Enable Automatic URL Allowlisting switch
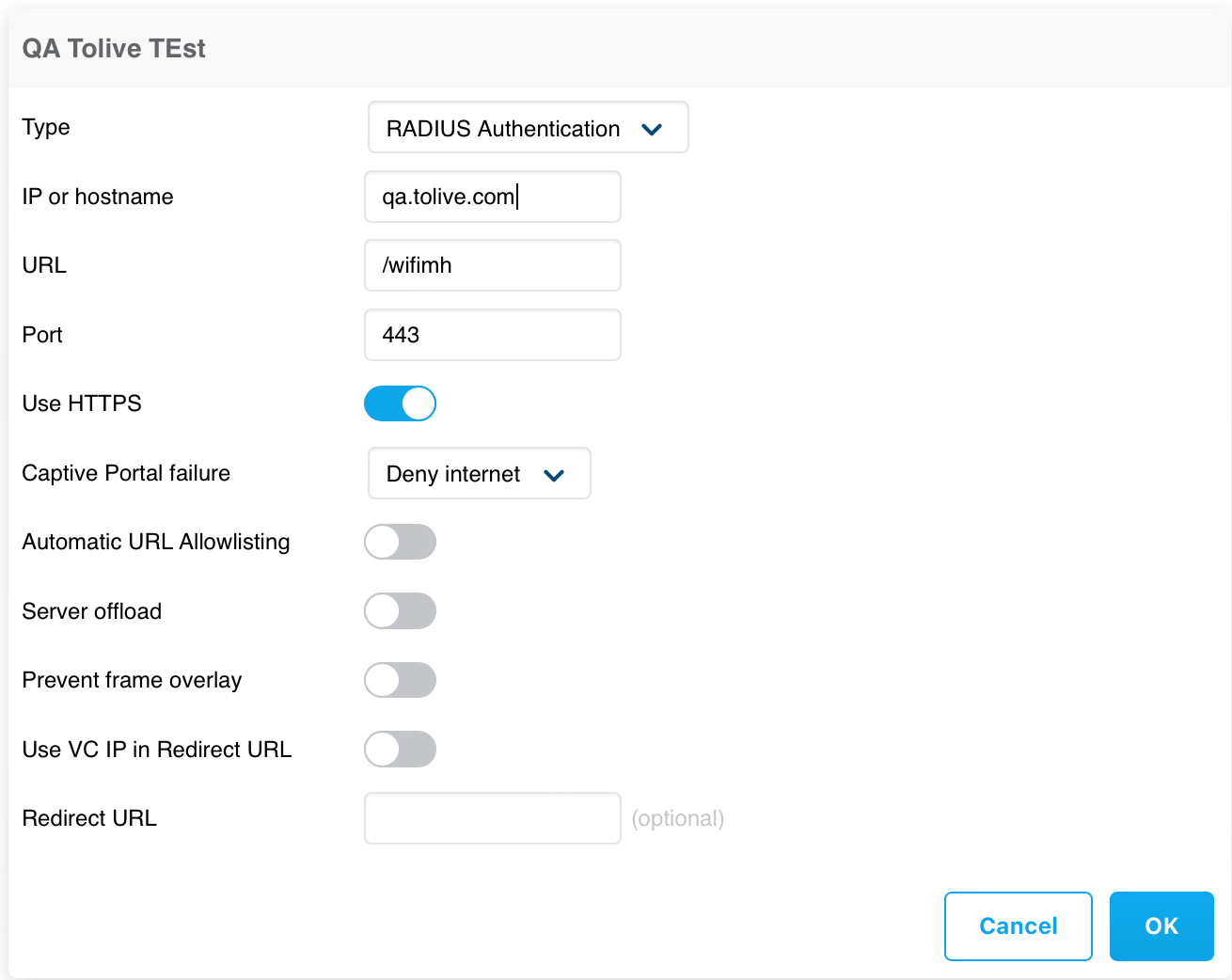 pos(400,542)
